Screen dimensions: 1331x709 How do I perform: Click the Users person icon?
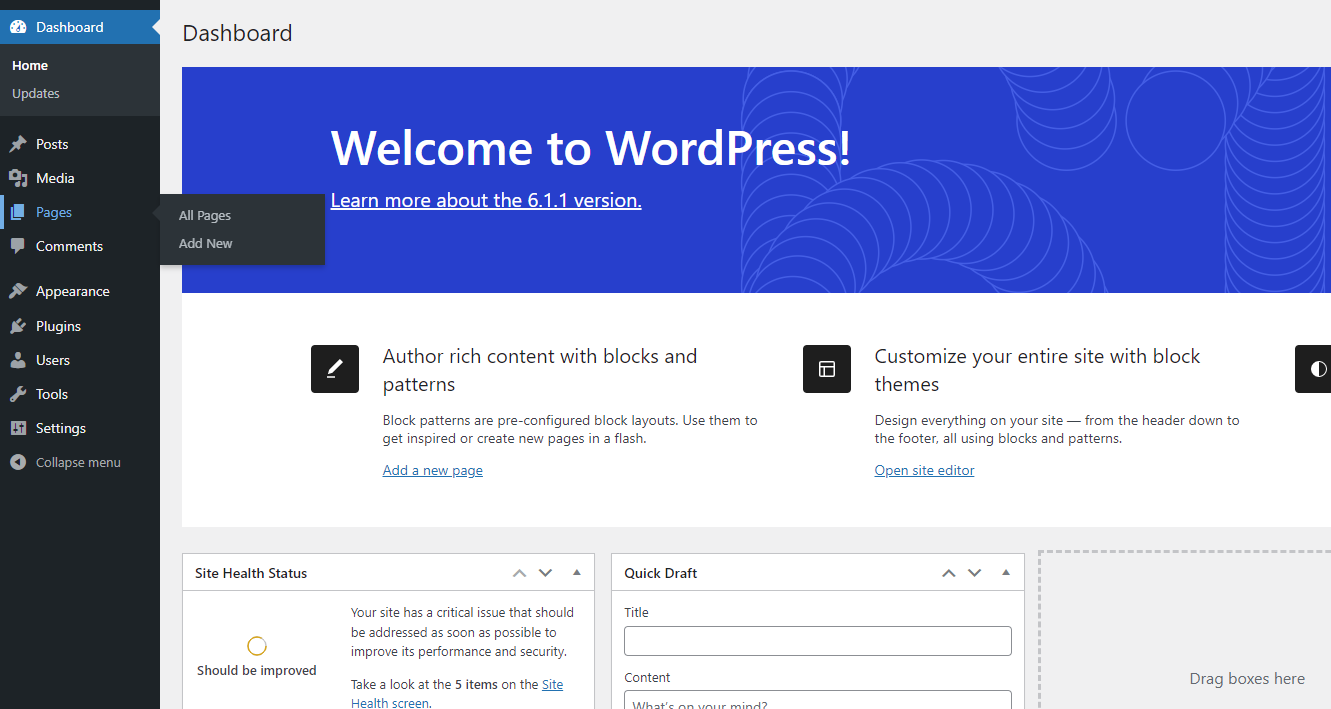pyautogui.click(x=18, y=360)
